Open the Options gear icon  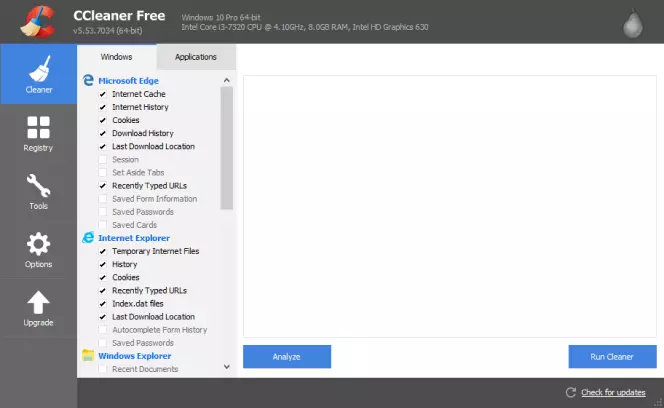coord(39,244)
